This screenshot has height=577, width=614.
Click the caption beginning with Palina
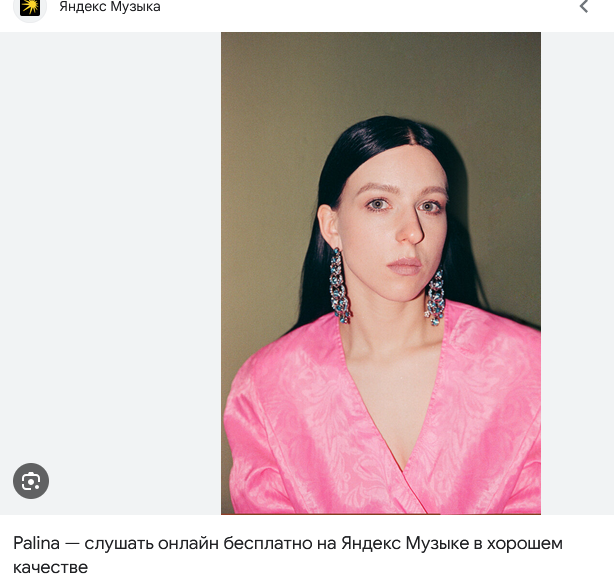point(288,555)
